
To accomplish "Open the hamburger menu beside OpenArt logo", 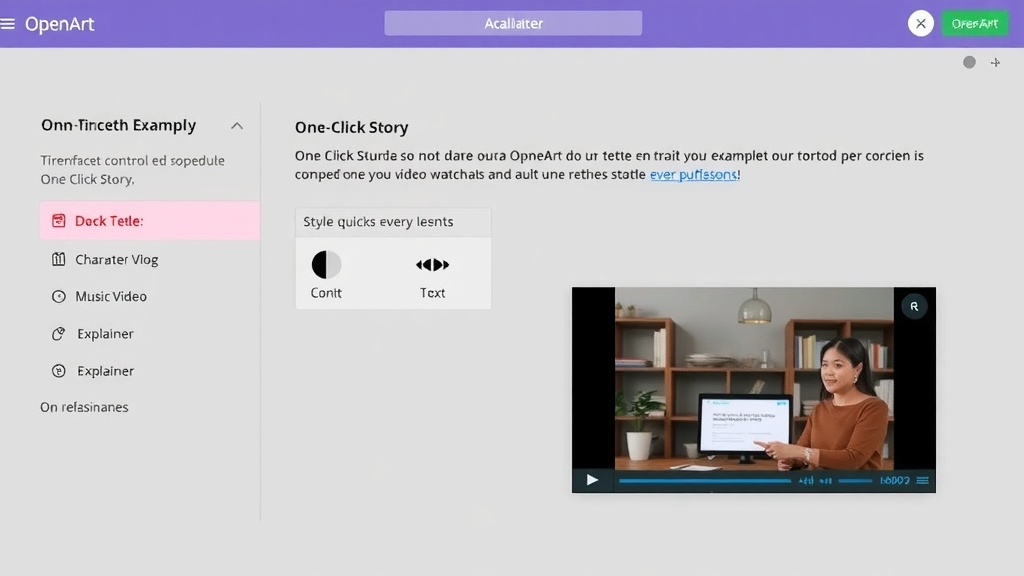I will (x=8, y=24).
